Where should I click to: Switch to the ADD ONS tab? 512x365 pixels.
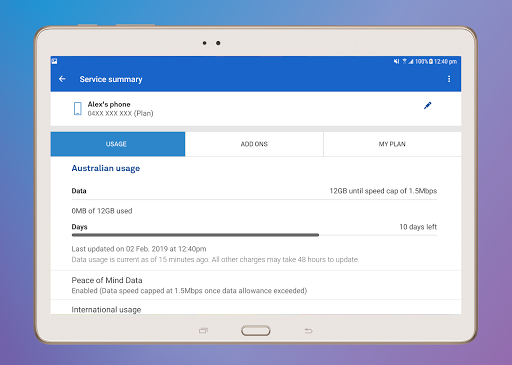click(254, 144)
